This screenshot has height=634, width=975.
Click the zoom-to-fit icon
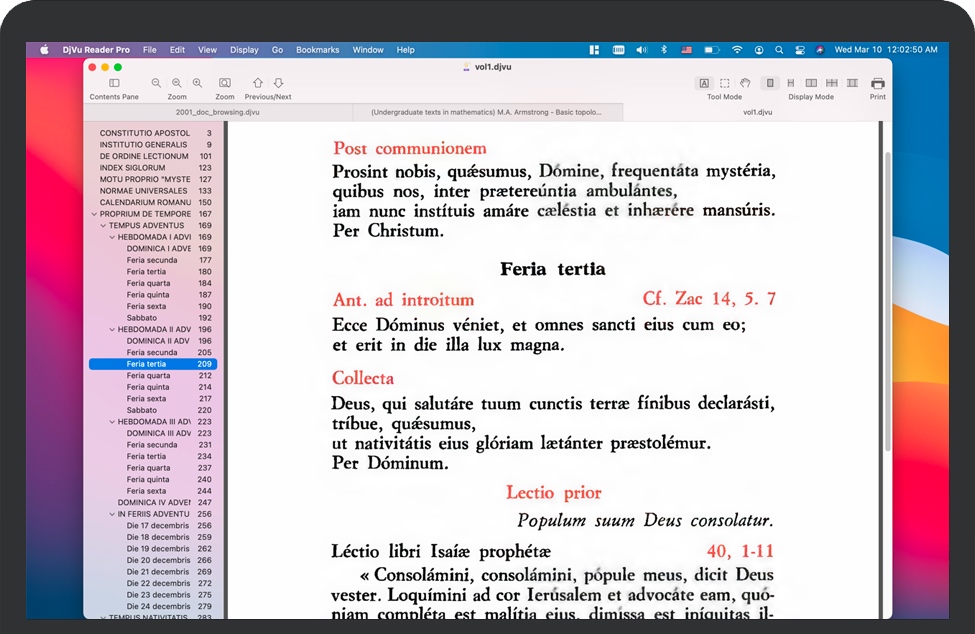click(225, 84)
